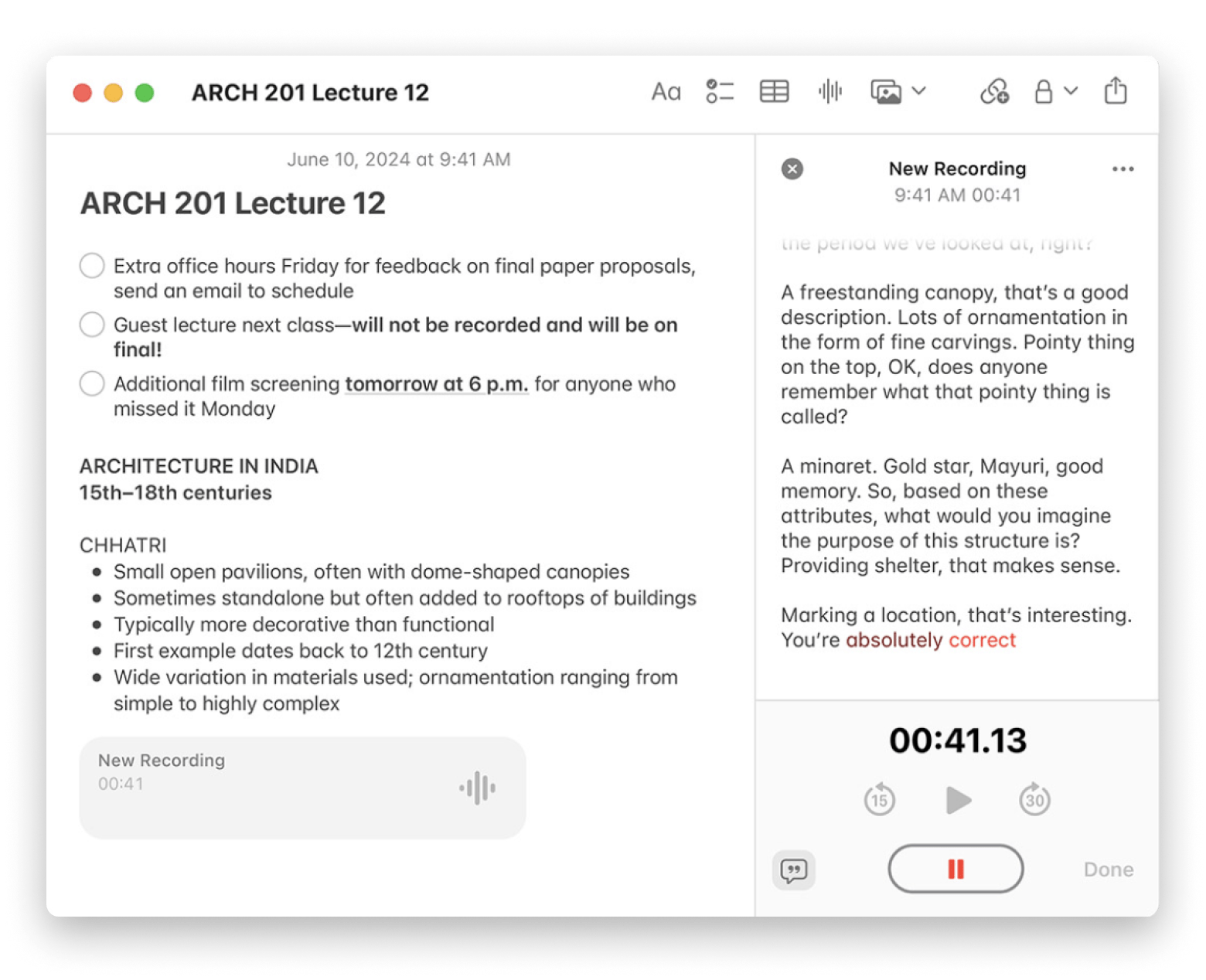Click the window title ARCH 201 Lecture 12
The width and height of the screenshot is (1206, 980).
point(310,93)
